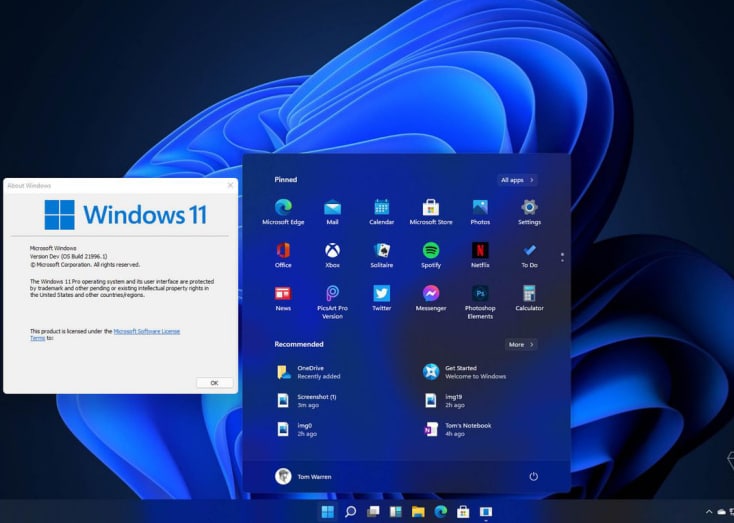
Task: Open Spotify from pinned apps
Action: pos(431,255)
